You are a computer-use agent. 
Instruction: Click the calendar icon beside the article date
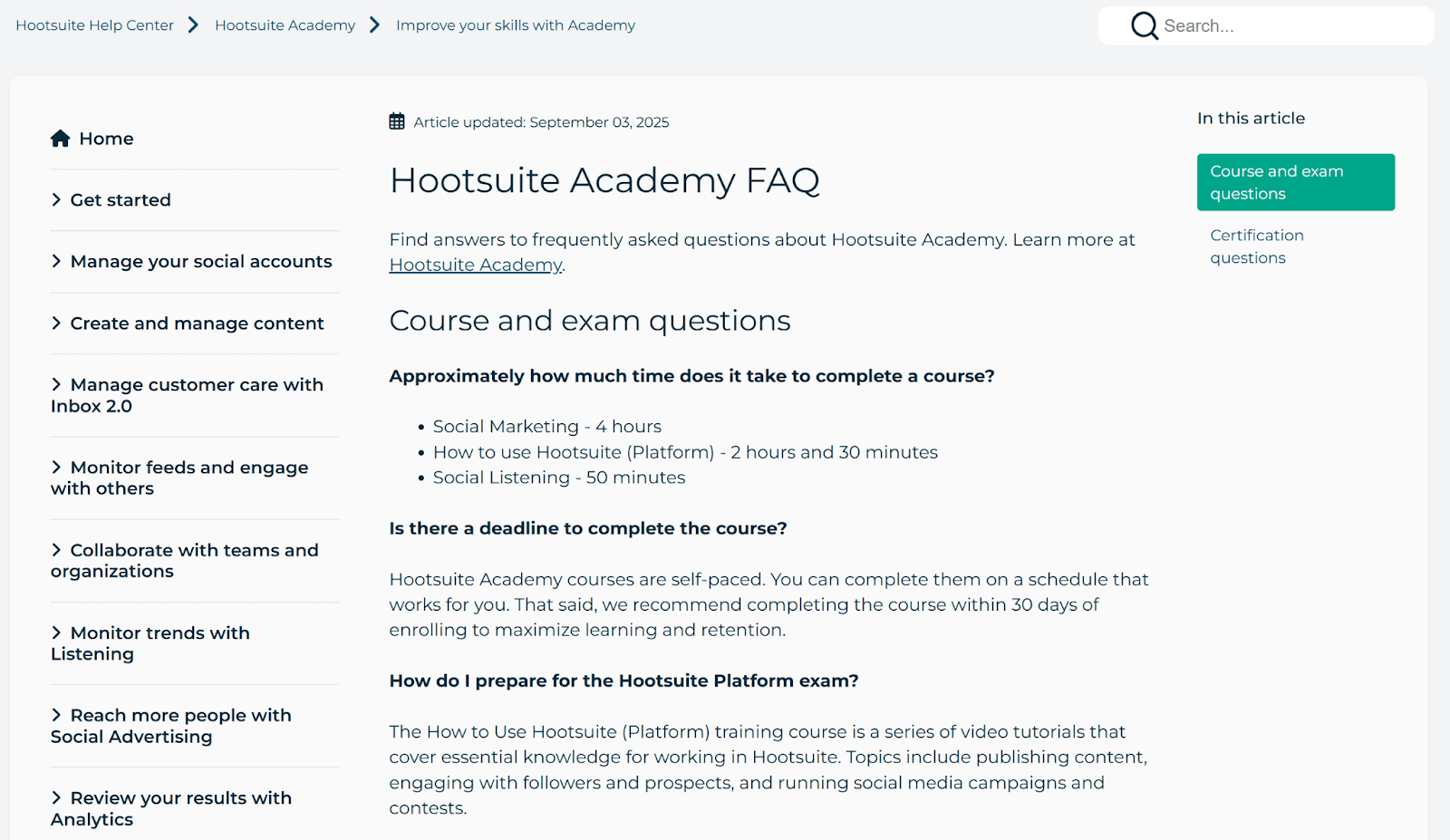397,121
